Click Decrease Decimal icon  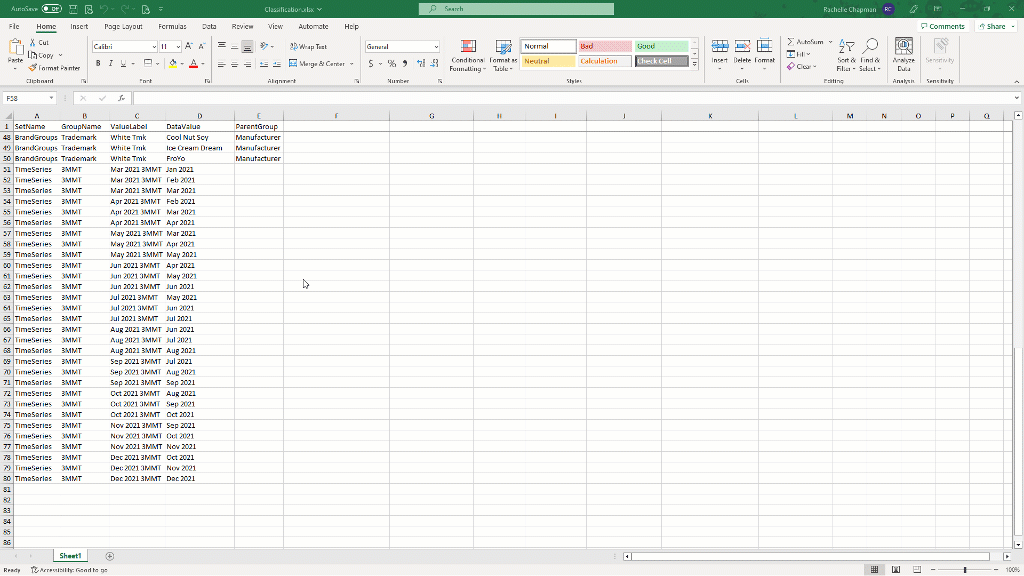pyautogui.click(x=434, y=64)
